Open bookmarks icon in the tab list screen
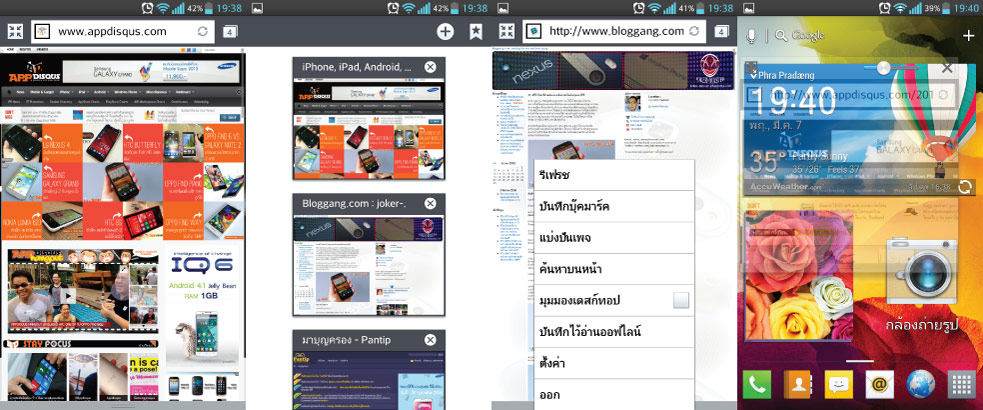 point(476,32)
